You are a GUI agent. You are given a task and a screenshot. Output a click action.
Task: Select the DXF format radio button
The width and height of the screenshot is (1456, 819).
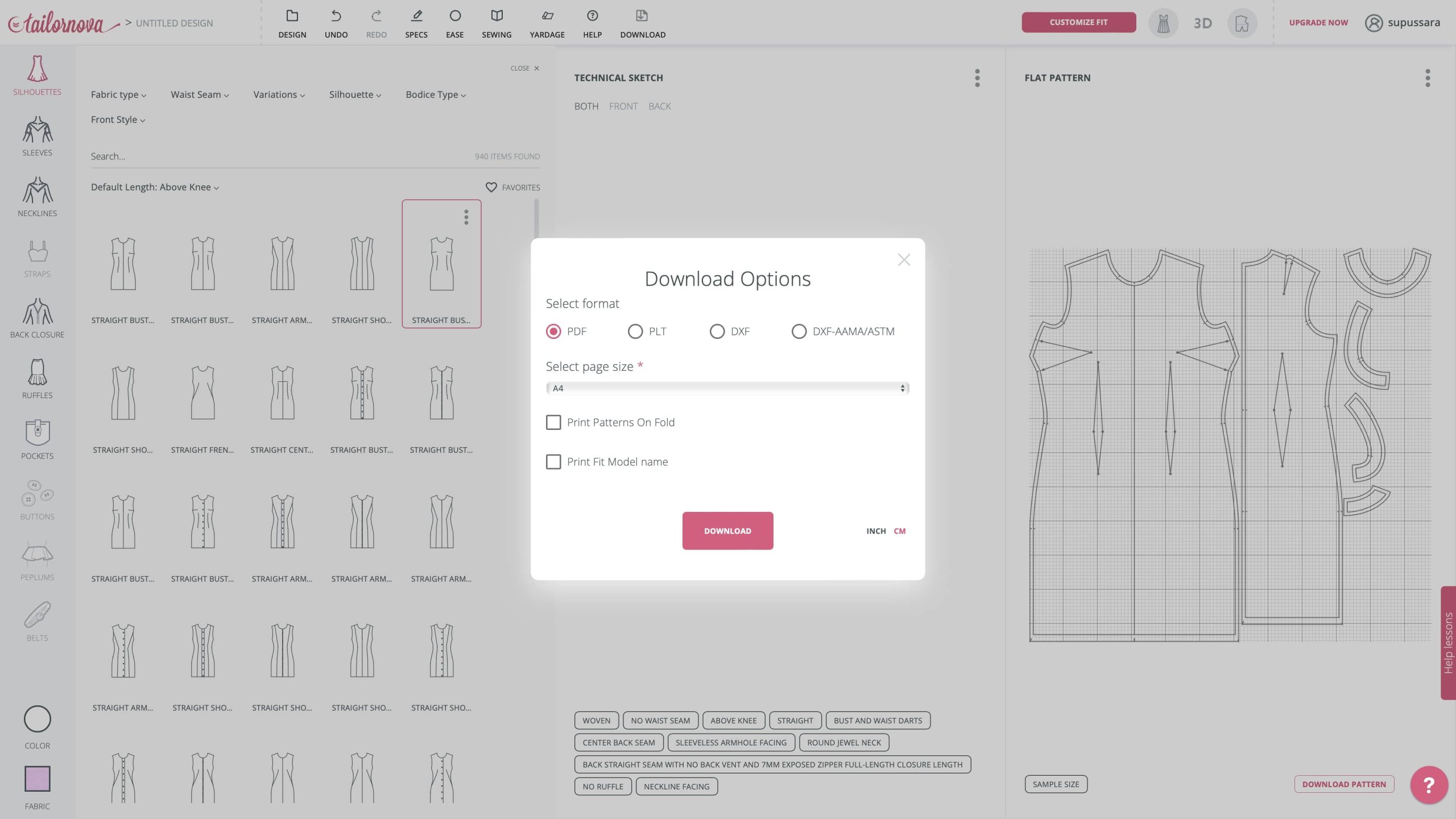click(x=717, y=332)
